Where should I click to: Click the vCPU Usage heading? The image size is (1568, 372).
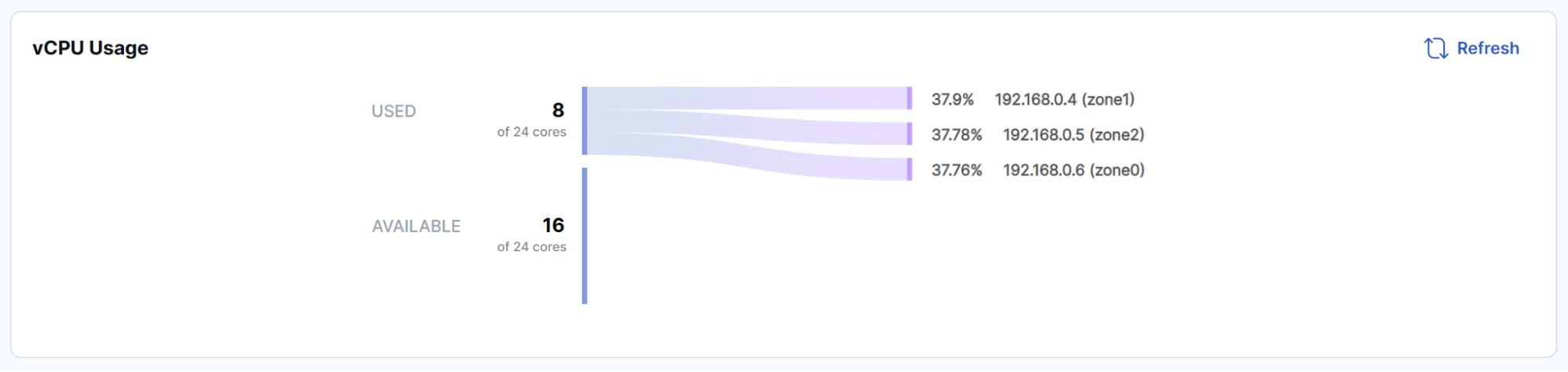point(90,48)
